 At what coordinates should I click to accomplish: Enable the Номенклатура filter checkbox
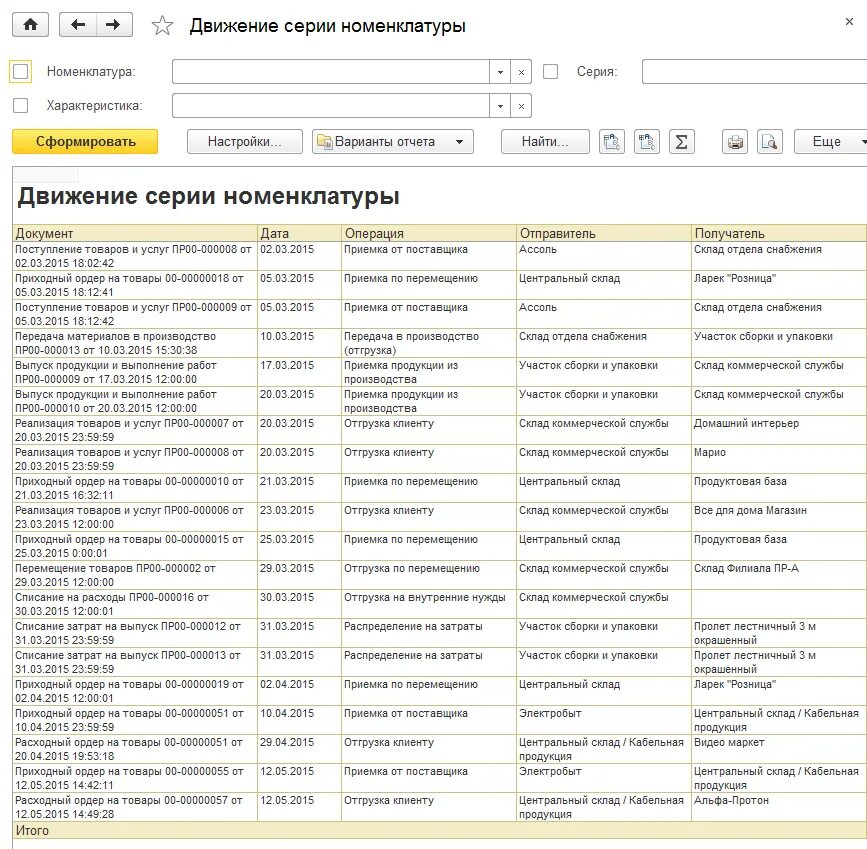(20, 71)
